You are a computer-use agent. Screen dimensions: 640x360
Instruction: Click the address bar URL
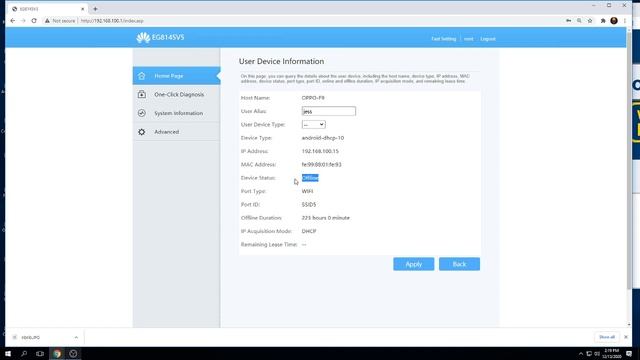click(x=112, y=21)
